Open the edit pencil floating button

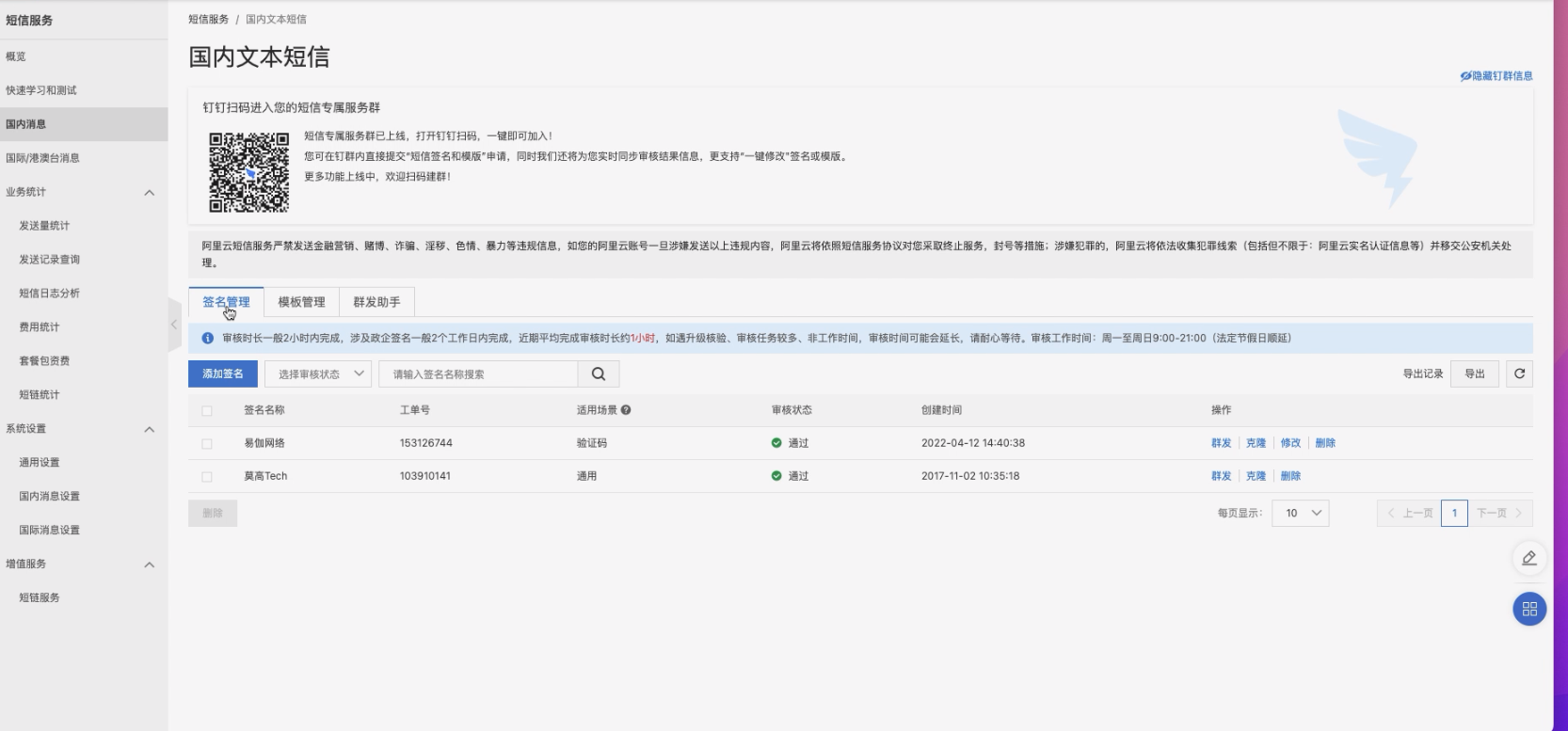(x=1529, y=558)
